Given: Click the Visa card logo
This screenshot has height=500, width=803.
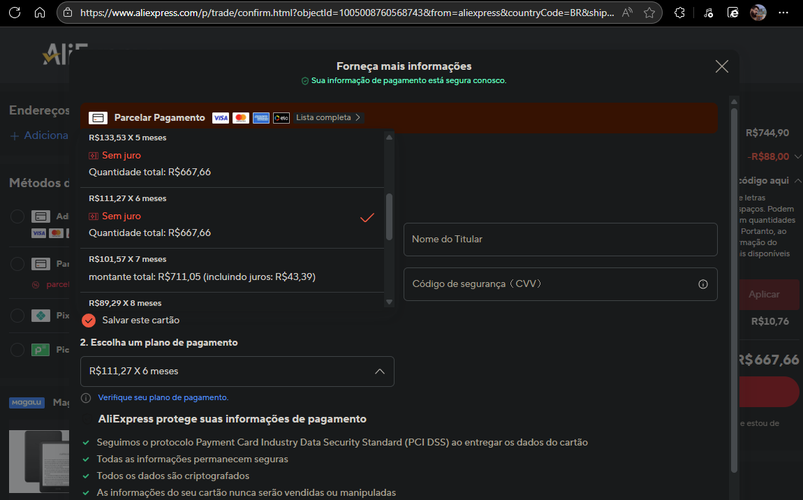Looking at the screenshot, I should tap(220, 118).
